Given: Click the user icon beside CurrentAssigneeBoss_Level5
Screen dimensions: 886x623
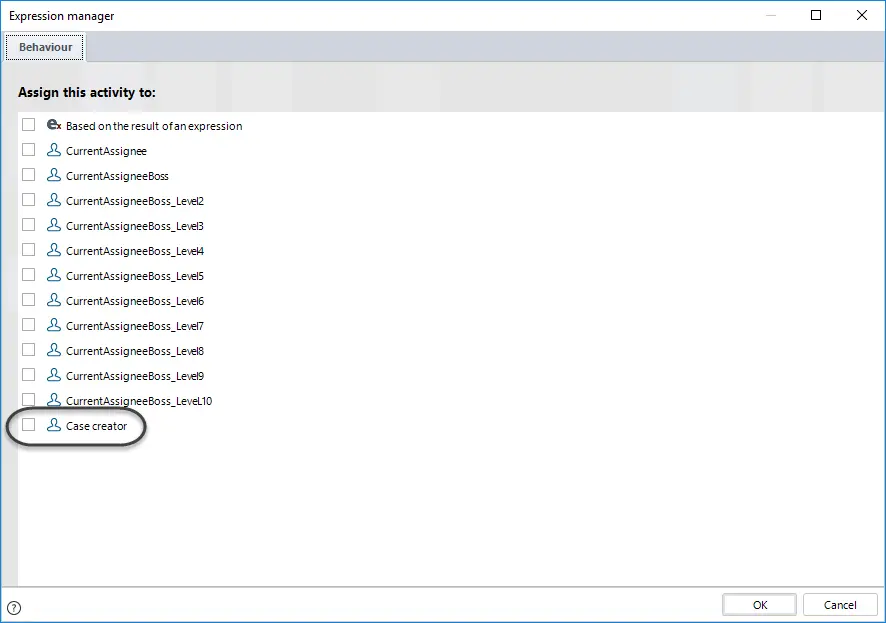Looking at the screenshot, I should click(x=54, y=275).
